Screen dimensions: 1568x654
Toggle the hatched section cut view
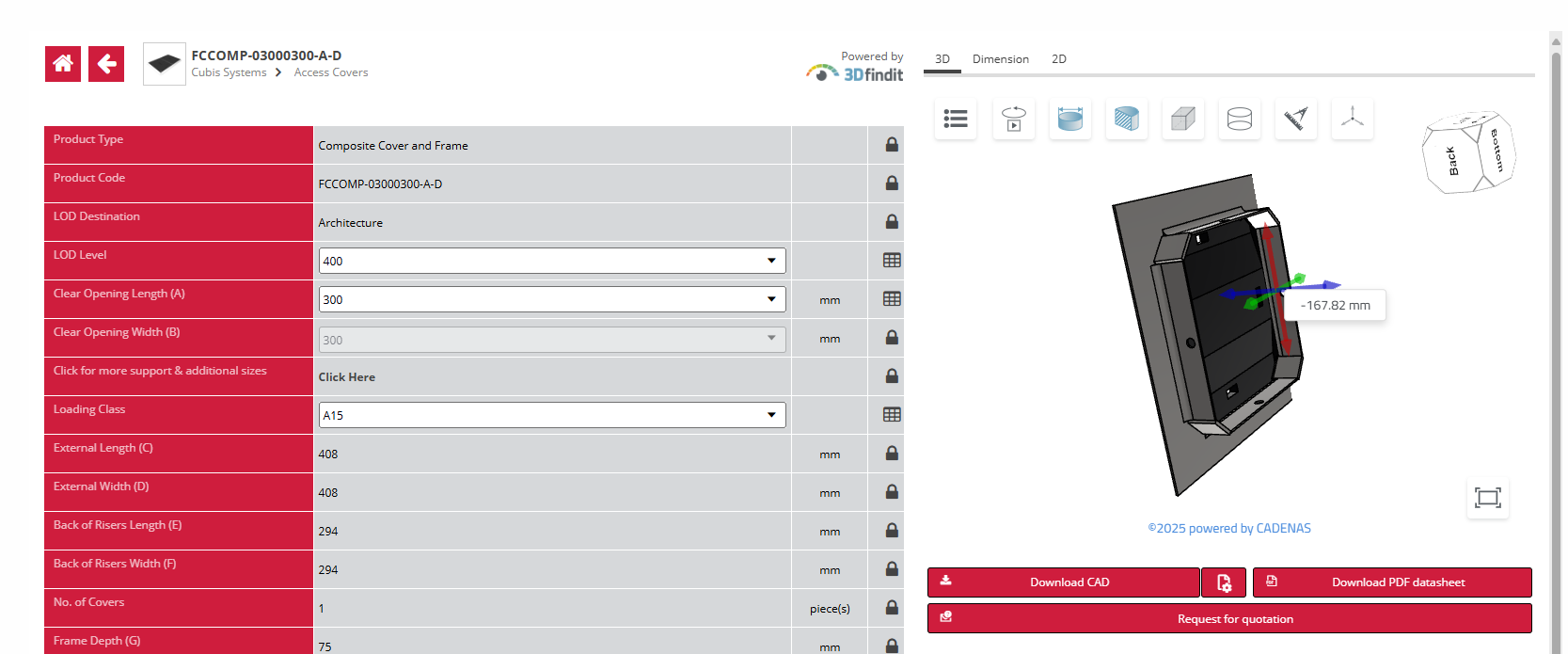coord(1127,120)
